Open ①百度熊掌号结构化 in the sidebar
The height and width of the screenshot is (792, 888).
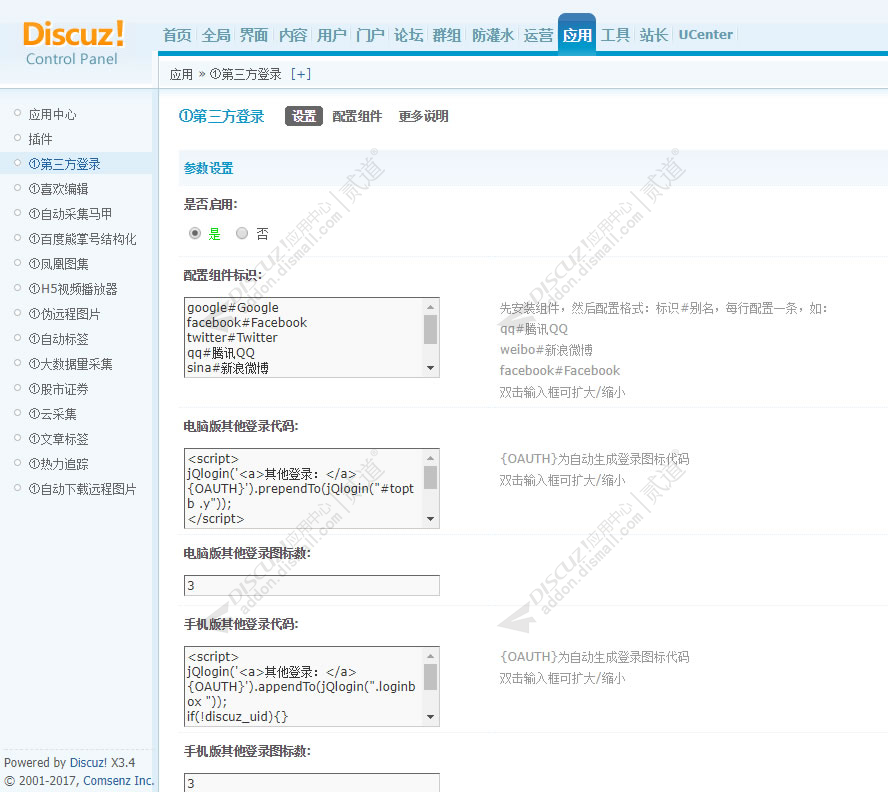point(82,239)
